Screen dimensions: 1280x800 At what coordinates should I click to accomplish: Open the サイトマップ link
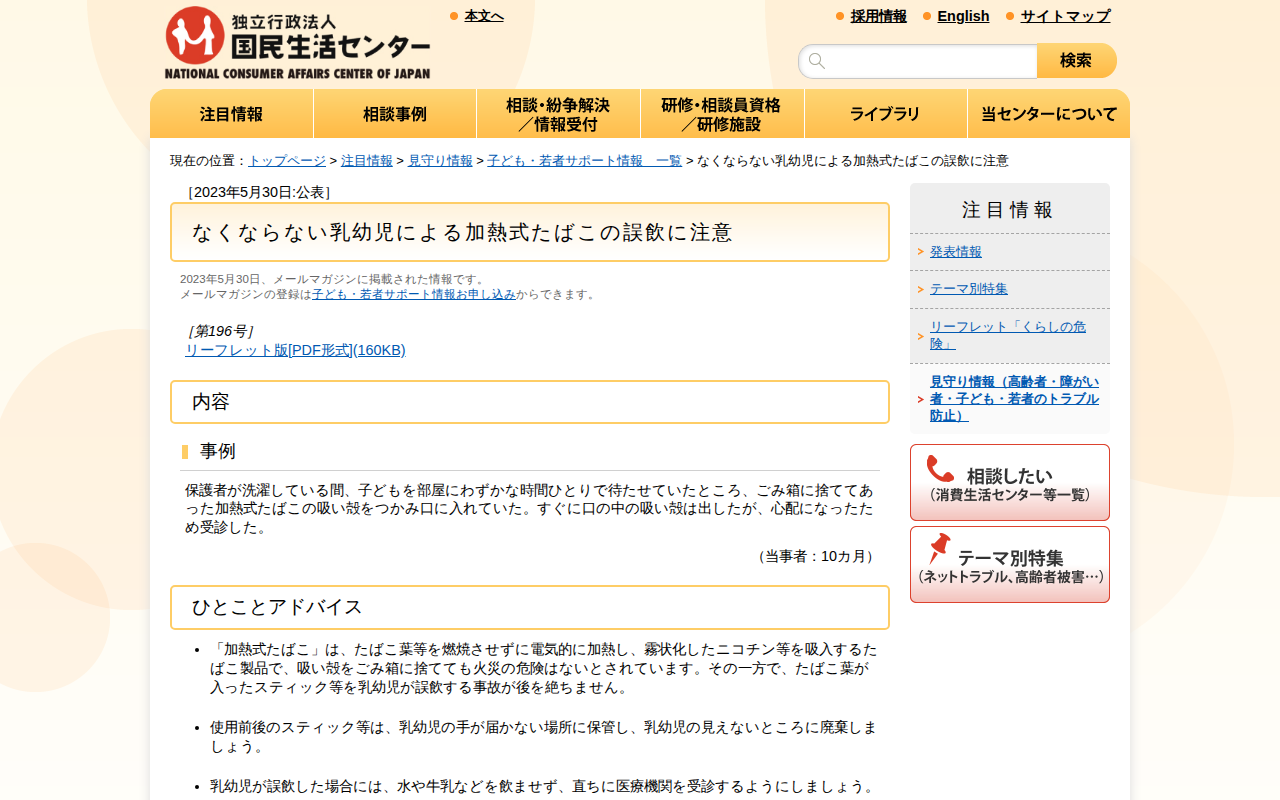(x=1065, y=16)
